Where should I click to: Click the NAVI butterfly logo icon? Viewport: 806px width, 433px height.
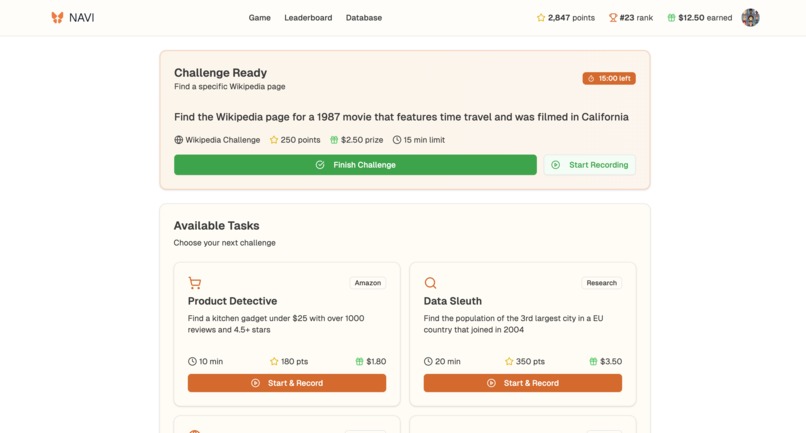click(57, 17)
